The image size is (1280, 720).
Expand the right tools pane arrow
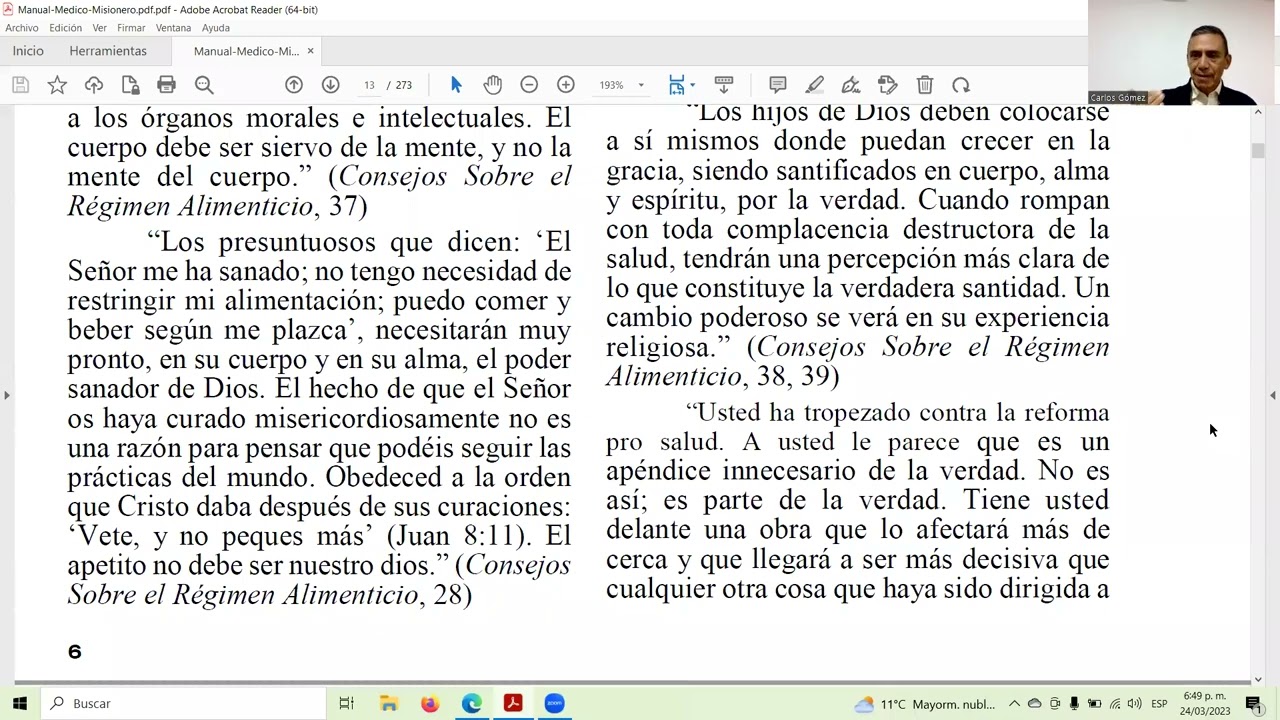coord(1273,395)
